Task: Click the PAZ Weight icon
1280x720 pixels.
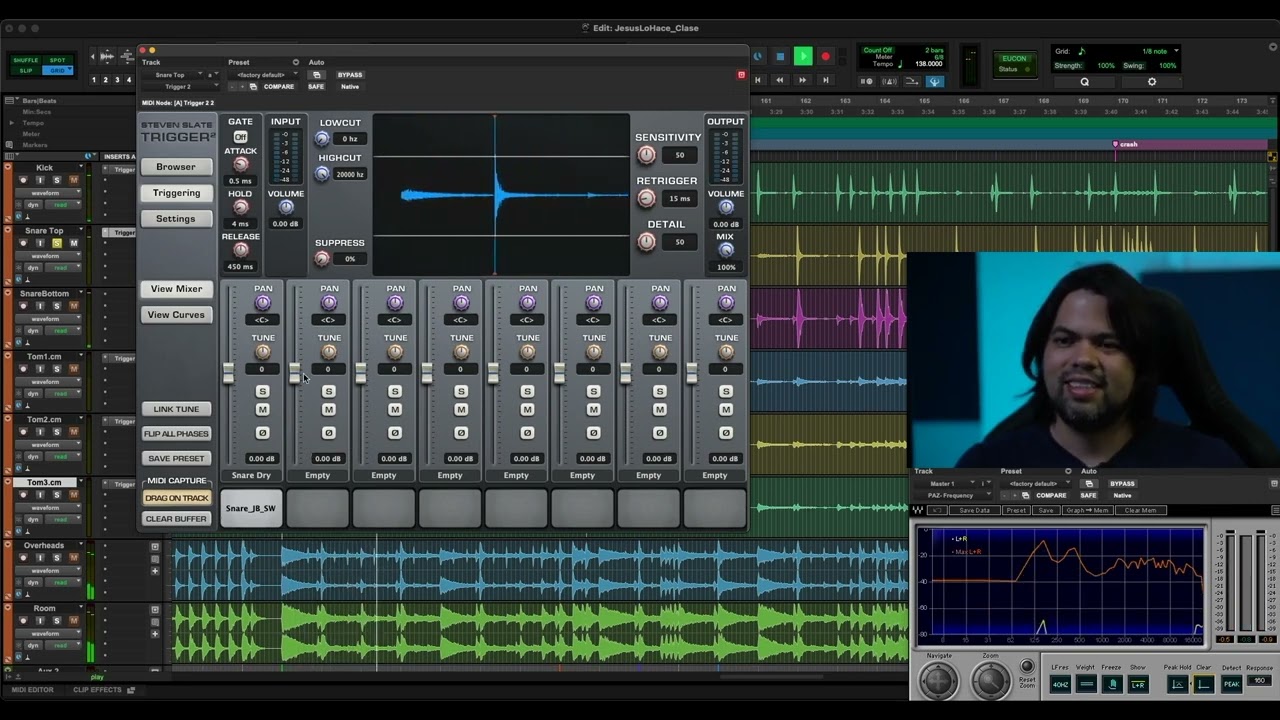Action: [x=1086, y=684]
